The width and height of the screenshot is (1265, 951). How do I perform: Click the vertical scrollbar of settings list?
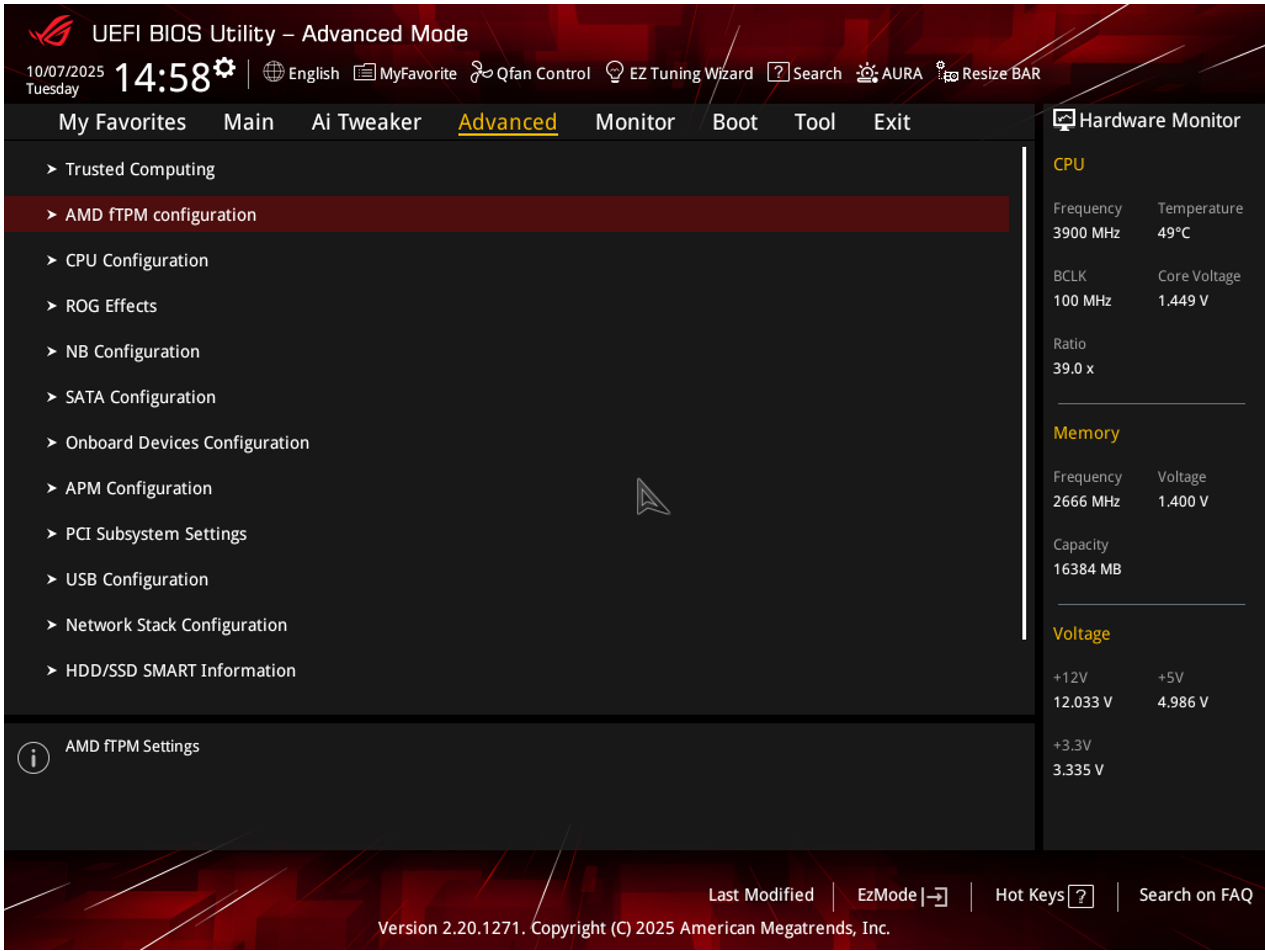1024,393
